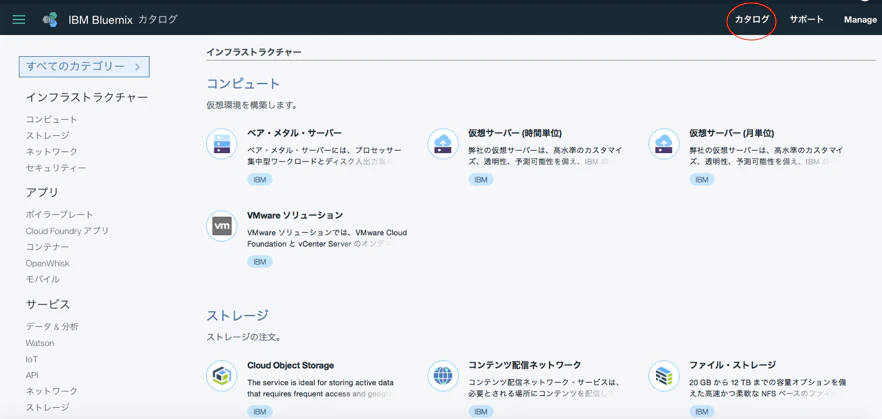Open the hamburger navigation menu
The height and width of the screenshot is (419, 882).
pos(19,20)
